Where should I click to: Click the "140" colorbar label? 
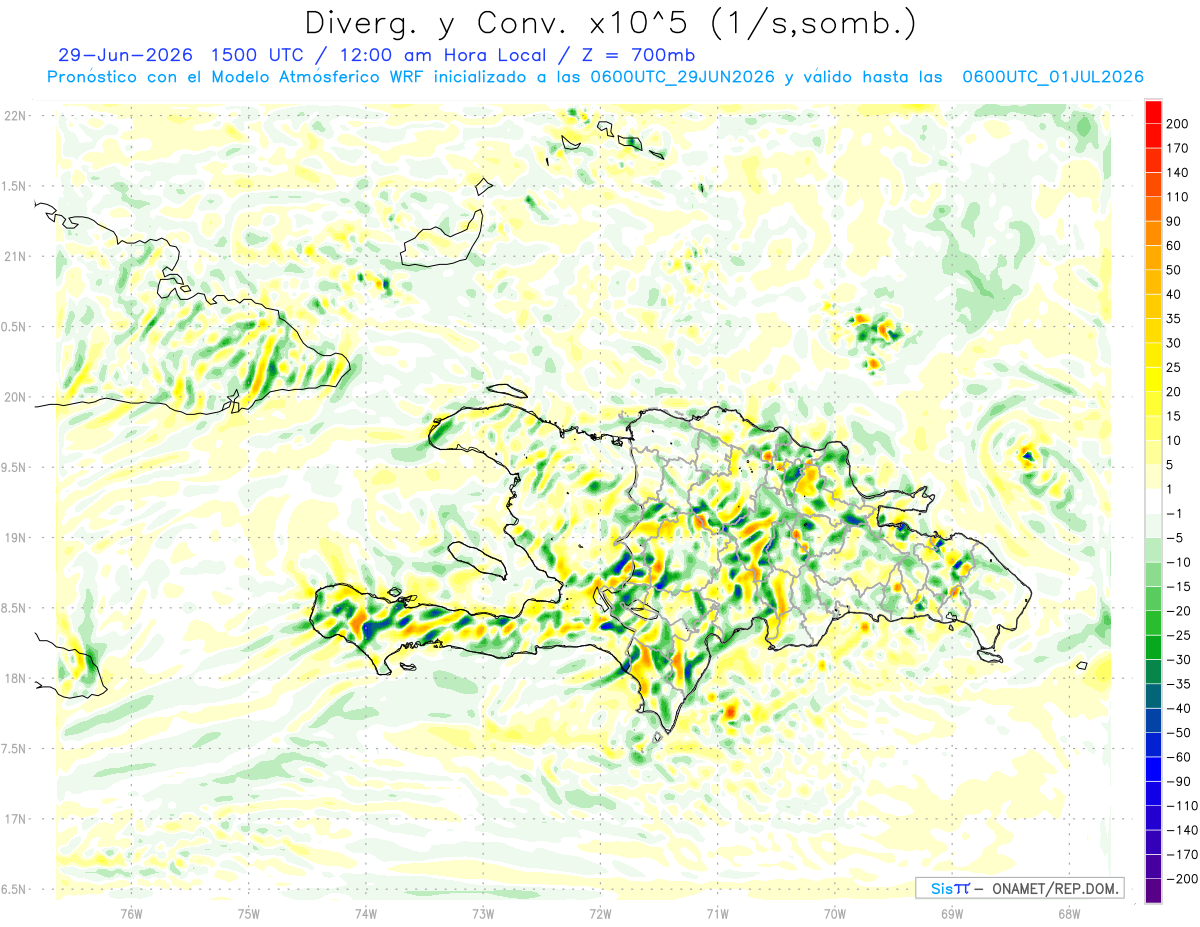pos(1179,171)
